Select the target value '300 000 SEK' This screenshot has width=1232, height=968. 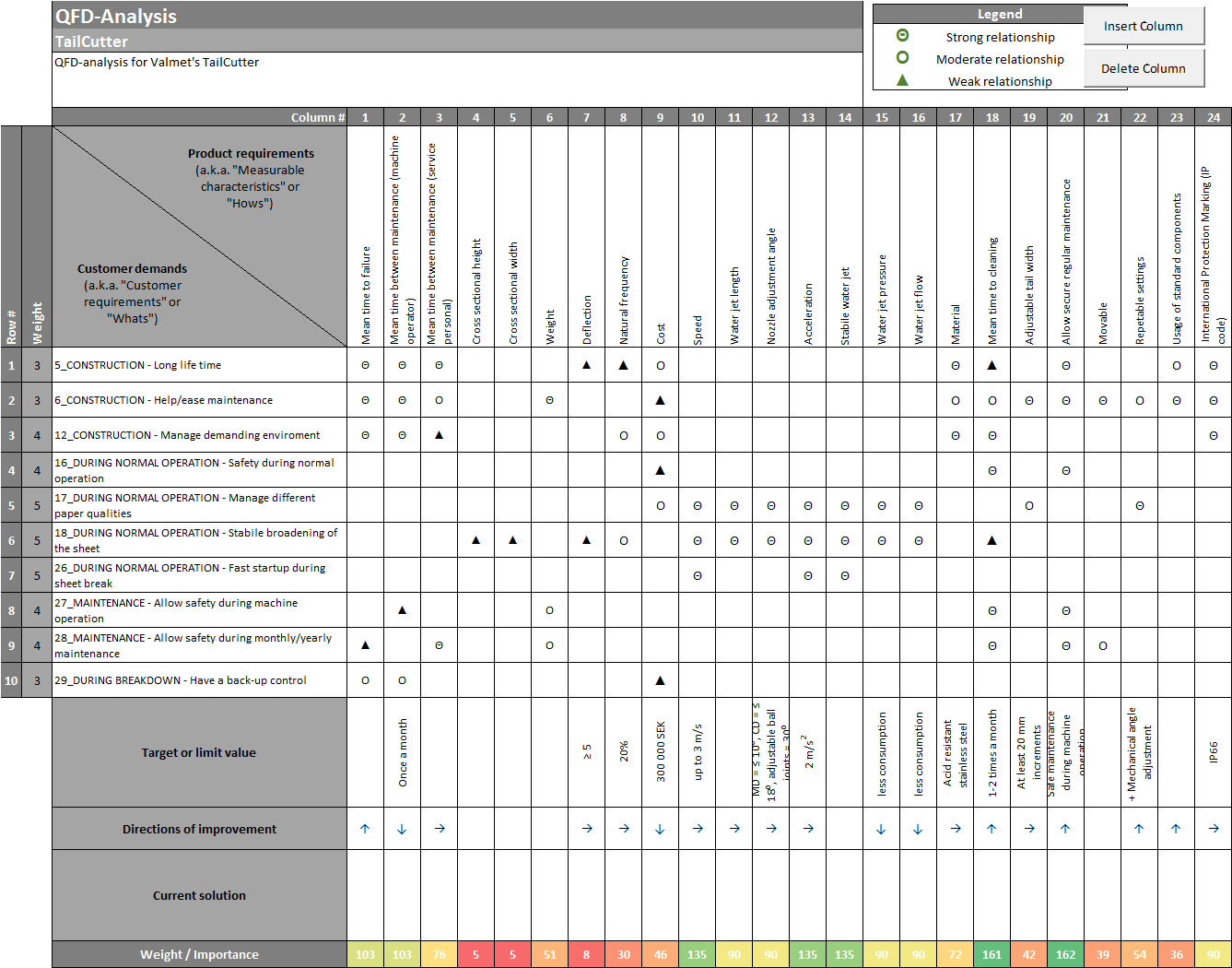[660, 752]
